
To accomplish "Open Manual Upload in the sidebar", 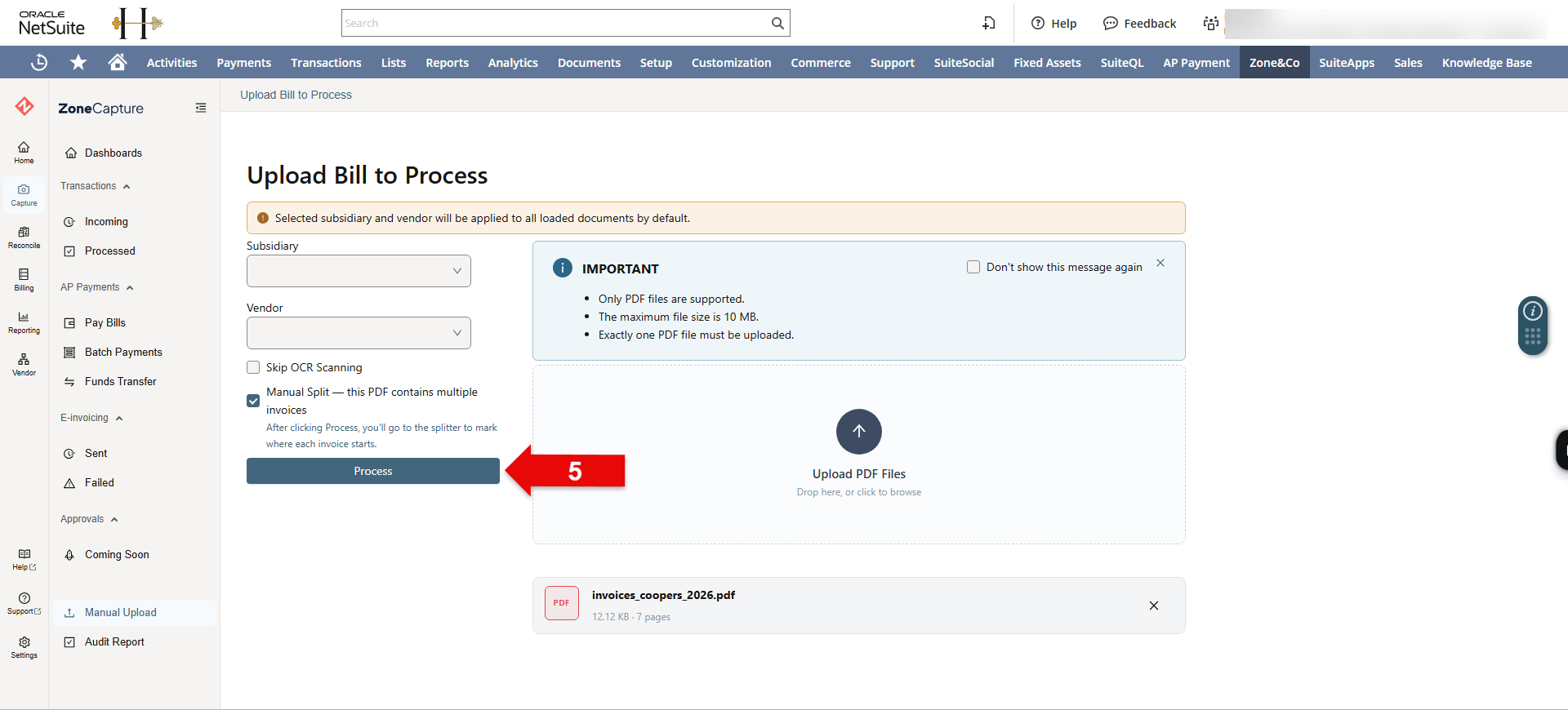I will tap(135, 613).
